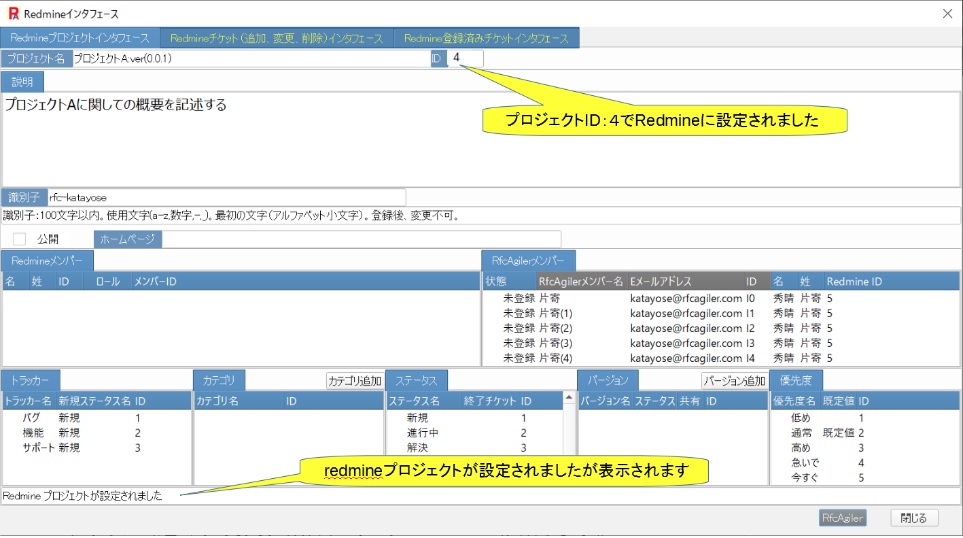Click the バージョン名 column header
Screen dimensions: 963x538
tap(606, 401)
